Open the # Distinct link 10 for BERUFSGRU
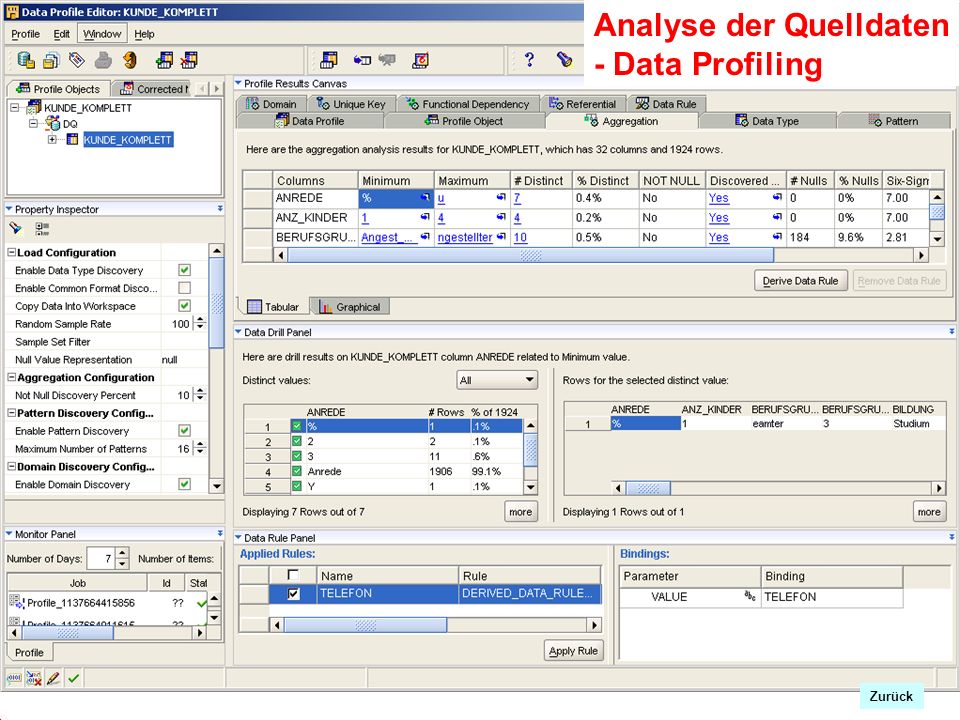This screenshot has width=960, height=720. point(520,237)
